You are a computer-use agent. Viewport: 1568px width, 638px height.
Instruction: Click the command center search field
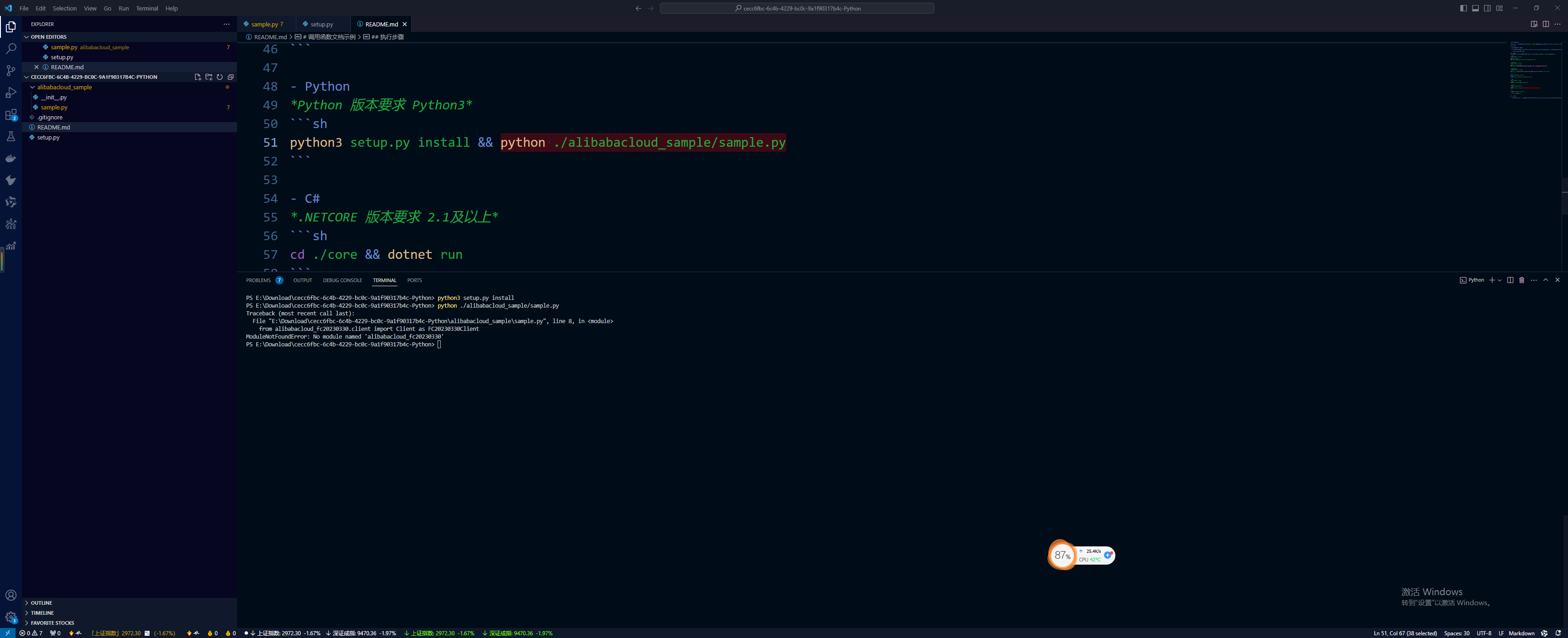tap(797, 9)
